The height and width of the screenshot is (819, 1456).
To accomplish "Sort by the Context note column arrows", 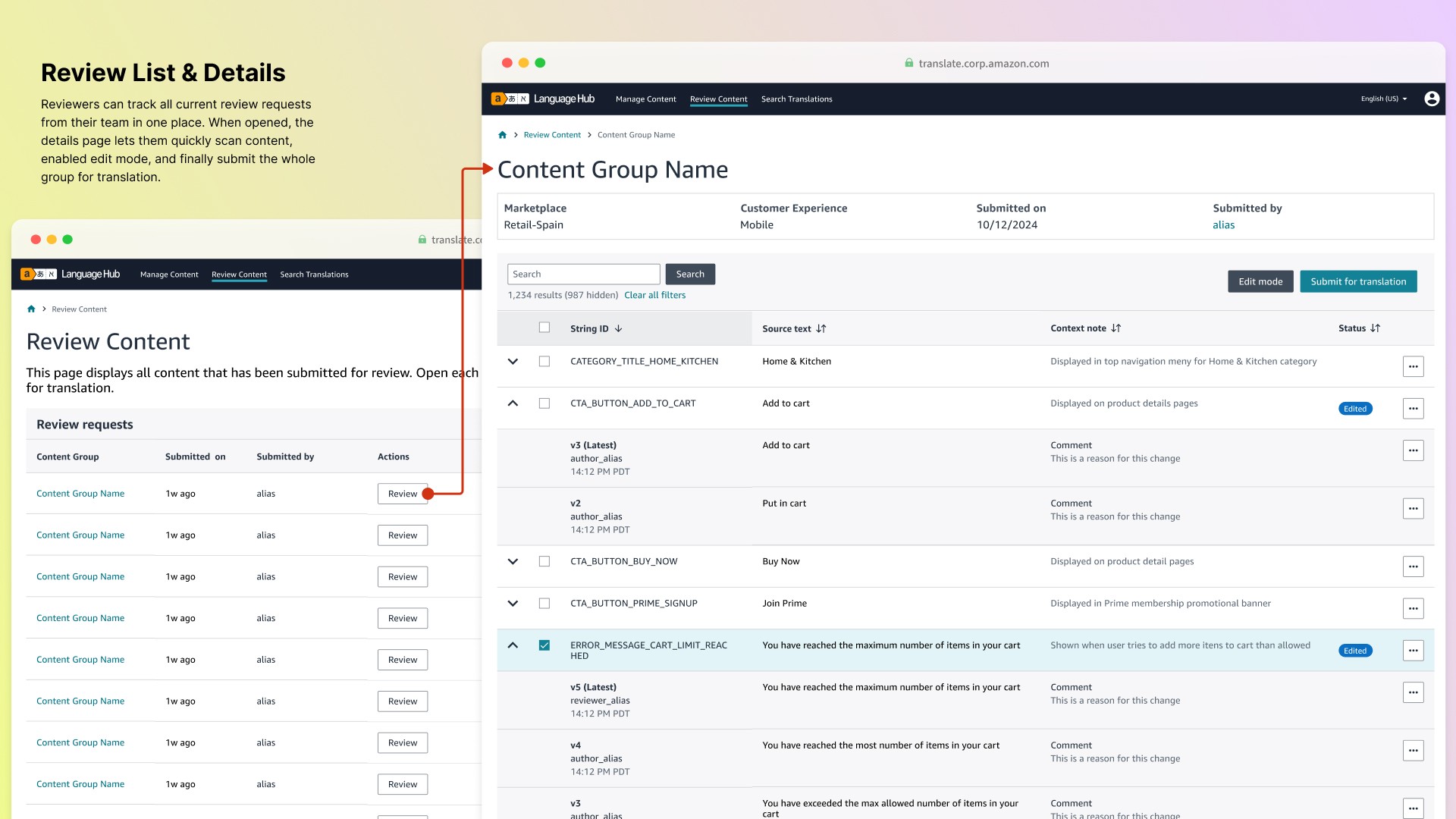I will click(x=1116, y=328).
